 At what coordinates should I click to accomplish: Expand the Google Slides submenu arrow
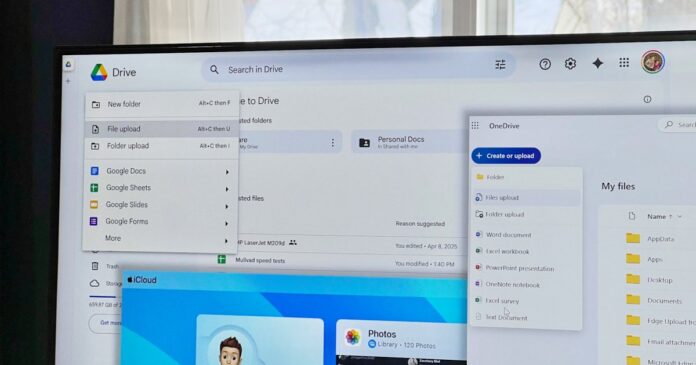[x=227, y=206]
